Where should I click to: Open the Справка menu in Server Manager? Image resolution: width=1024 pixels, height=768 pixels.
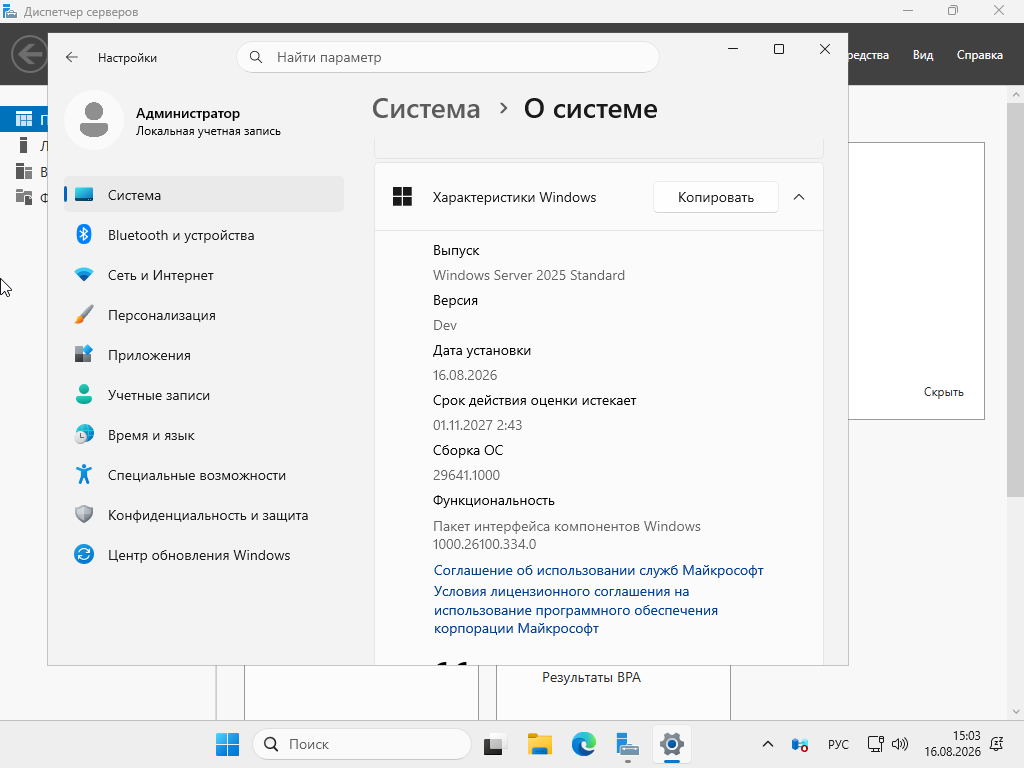979,55
